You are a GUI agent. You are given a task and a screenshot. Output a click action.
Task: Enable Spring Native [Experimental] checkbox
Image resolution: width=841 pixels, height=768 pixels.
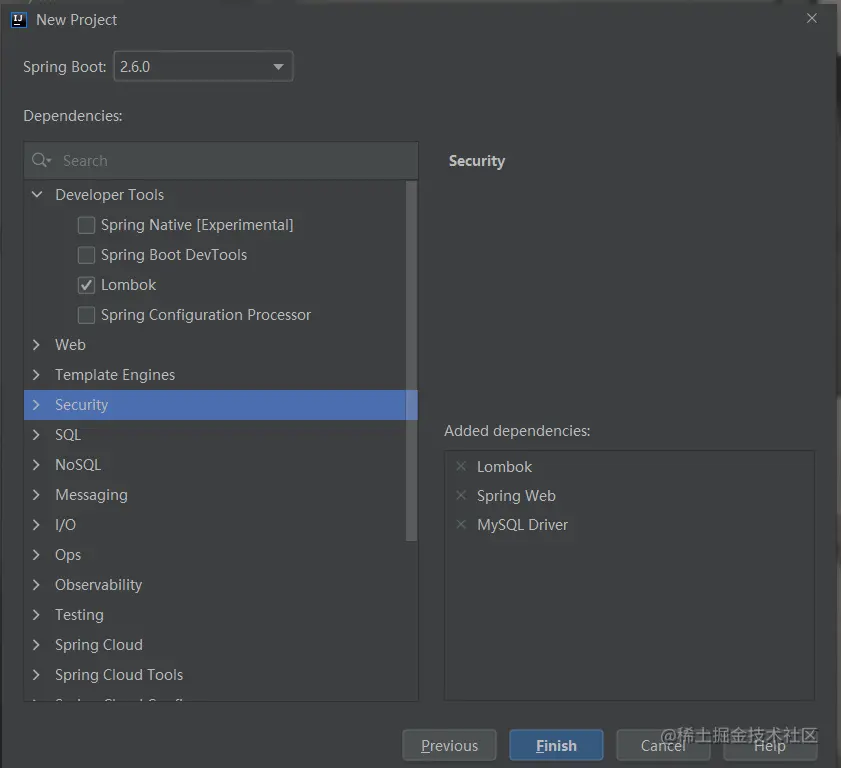click(x=86, y=225)
